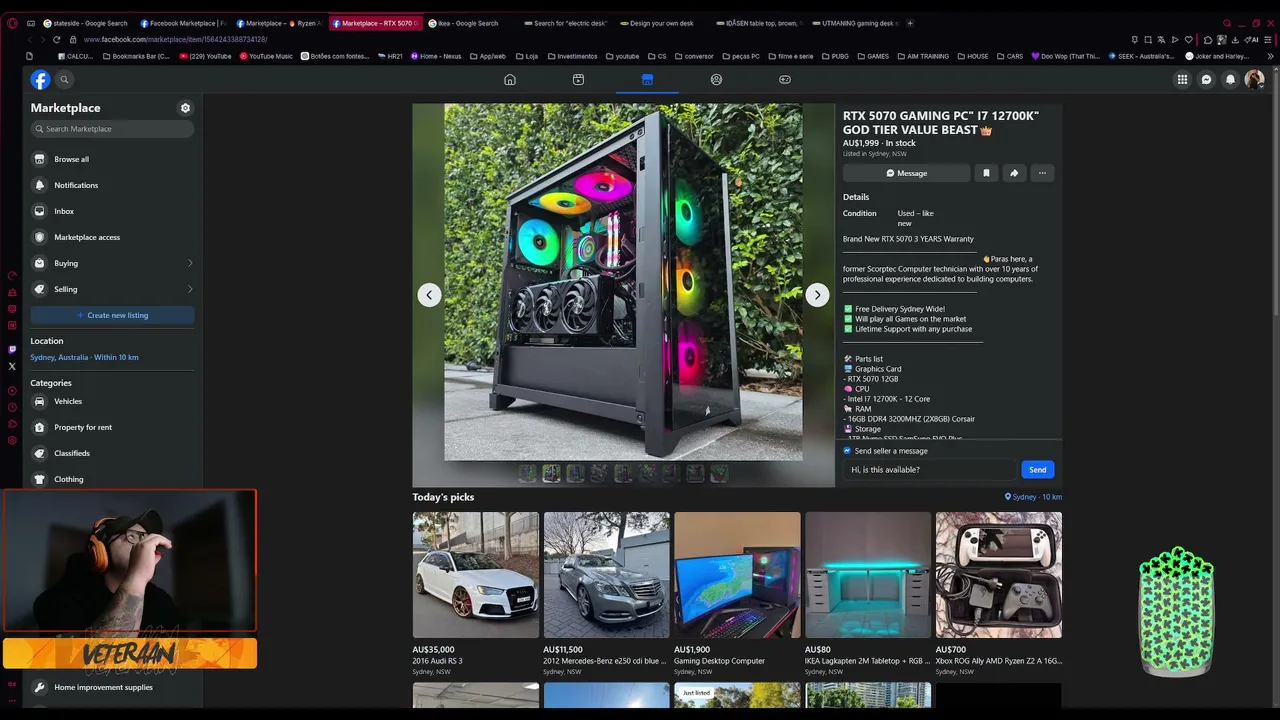Click the blue Send button
The image size is (1280, 720).
[x=1038, y=470]
